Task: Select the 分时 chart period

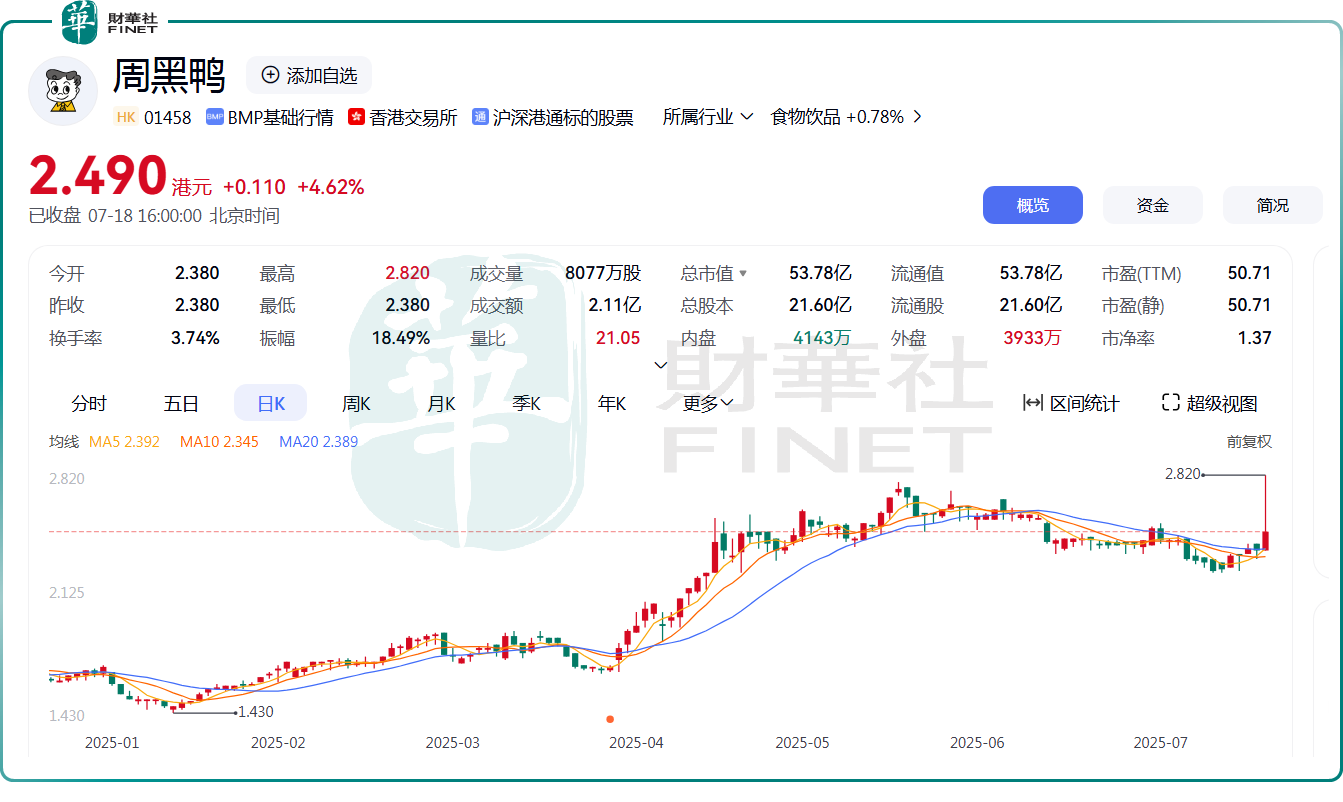Action: [89, 403]
